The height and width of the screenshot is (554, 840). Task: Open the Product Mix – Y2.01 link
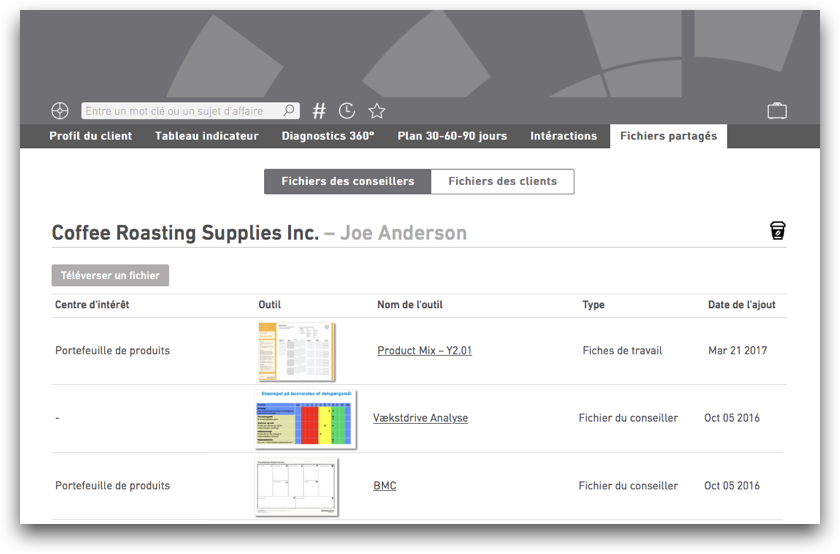tap(424, 350)
